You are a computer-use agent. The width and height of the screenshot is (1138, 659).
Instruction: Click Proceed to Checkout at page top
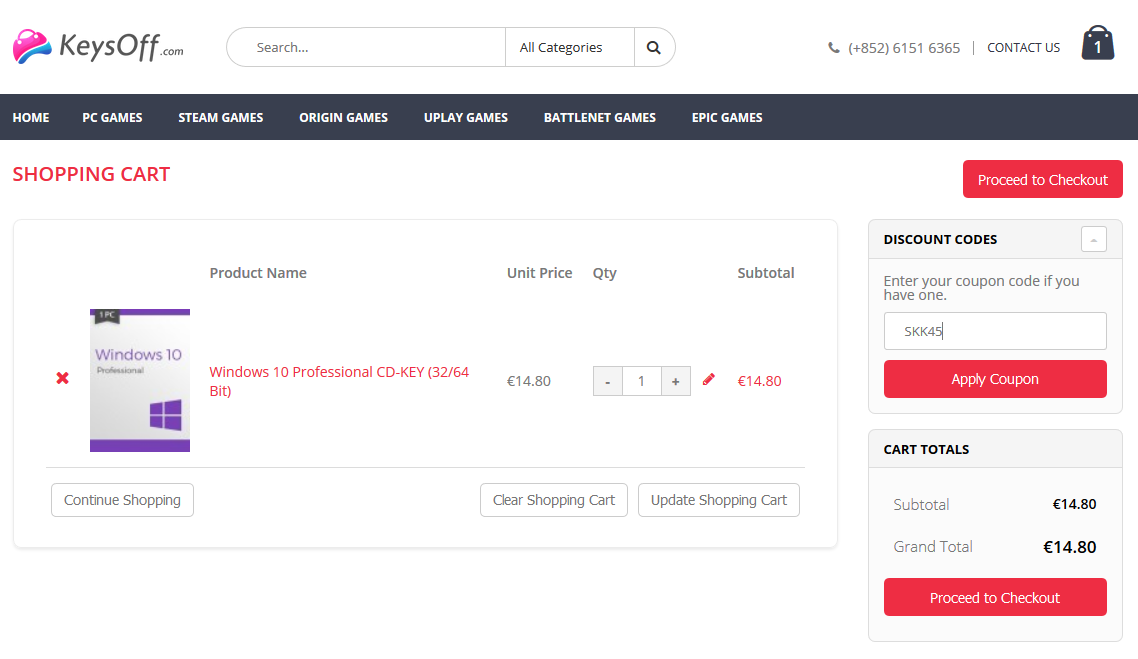1042,179
